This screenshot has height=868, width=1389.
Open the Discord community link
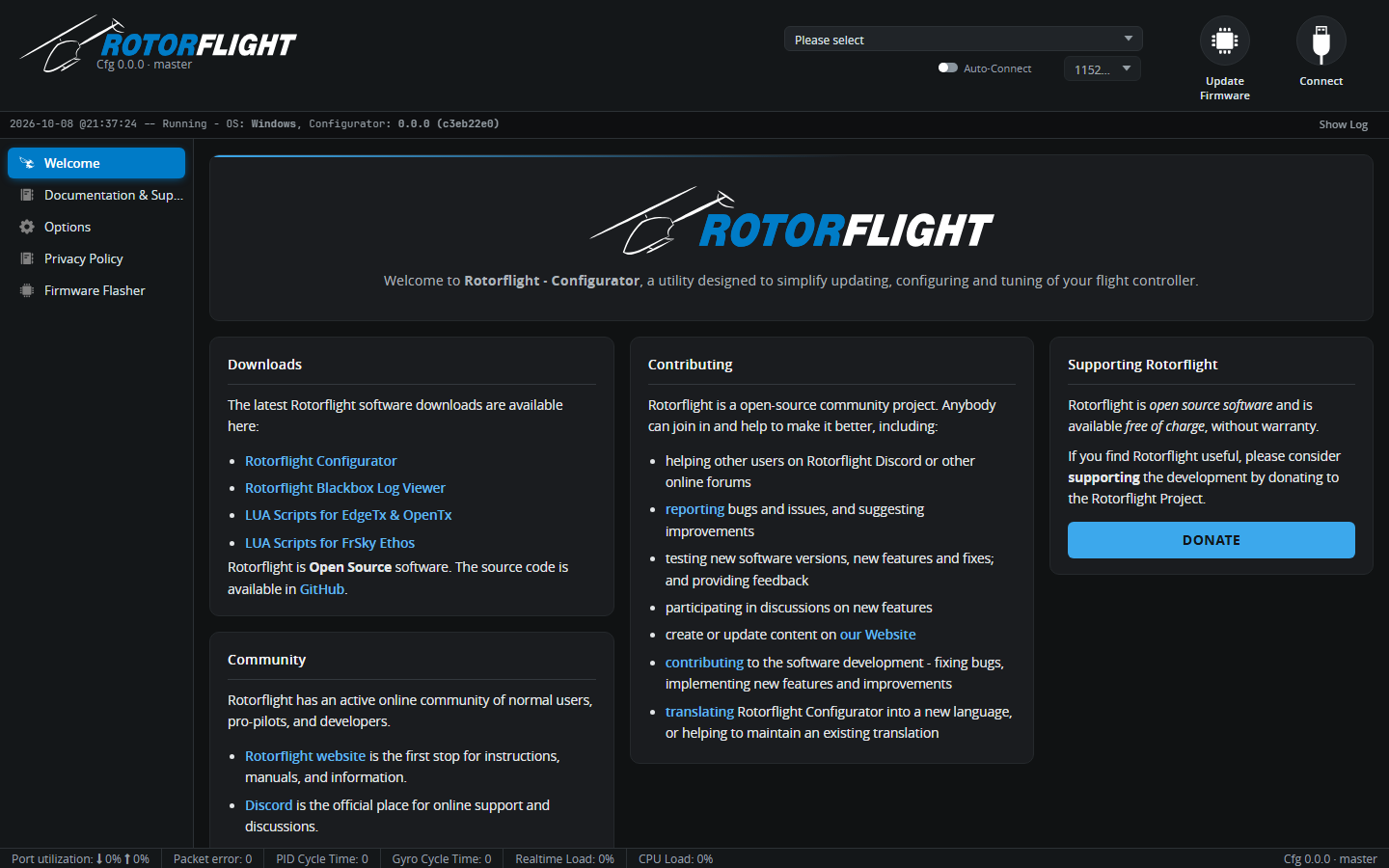pos(268,805)
